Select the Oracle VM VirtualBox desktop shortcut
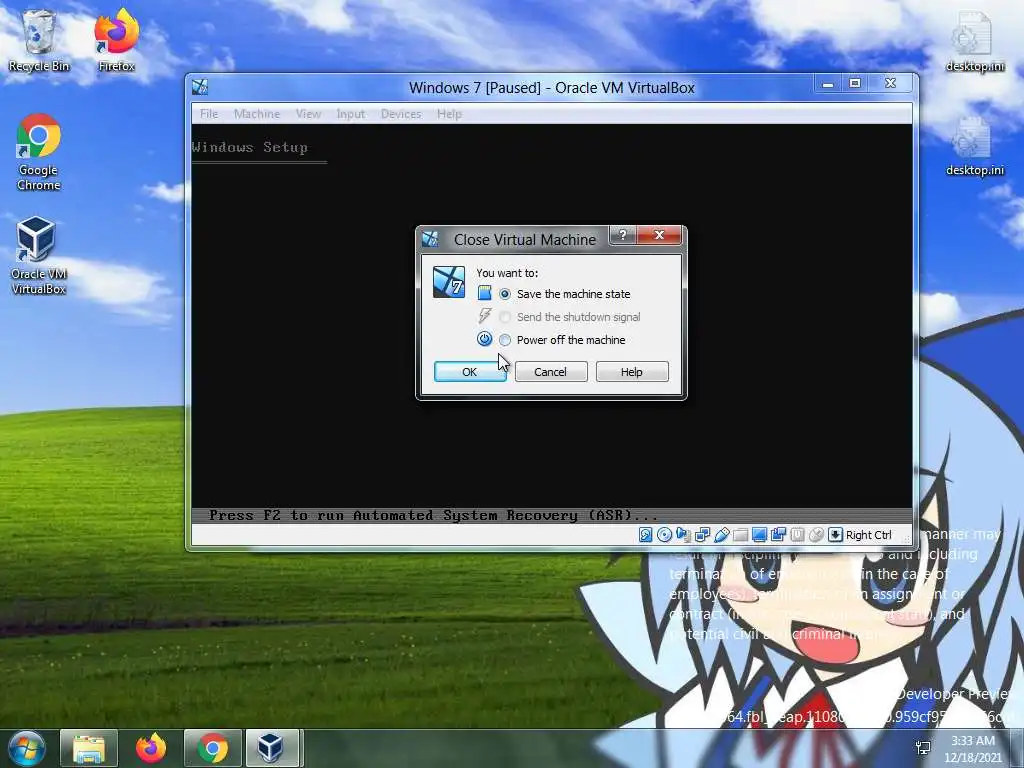The image size is (1024, 768). point(39,256)
